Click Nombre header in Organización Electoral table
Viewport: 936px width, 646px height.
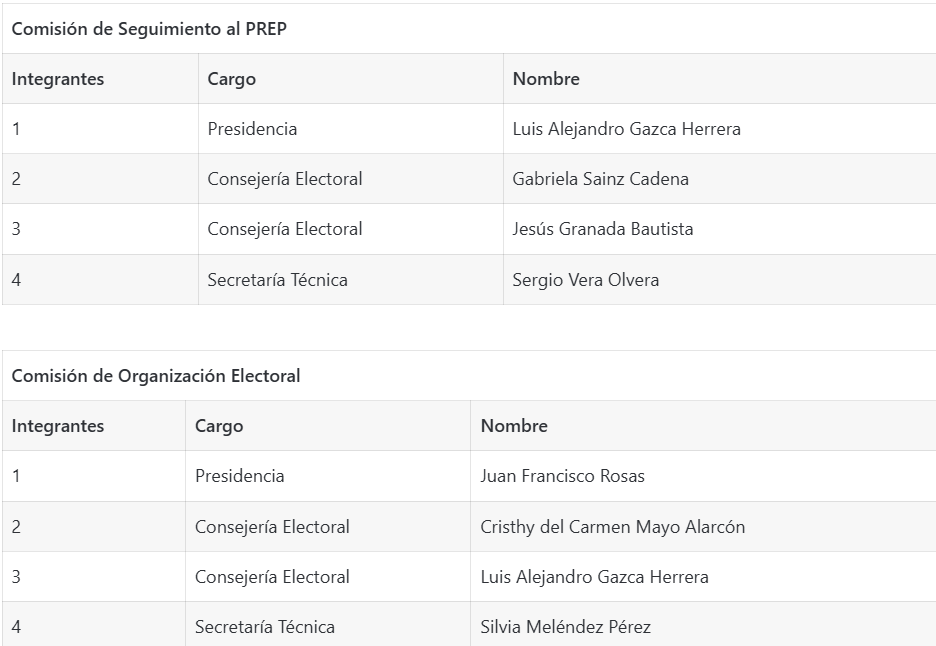pos(514,426)
